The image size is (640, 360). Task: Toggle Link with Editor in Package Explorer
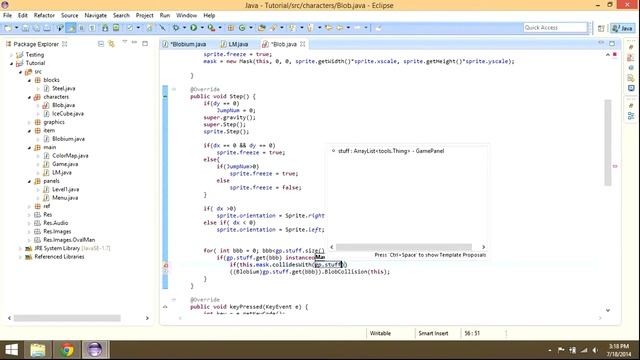click(x=111, y=44)
